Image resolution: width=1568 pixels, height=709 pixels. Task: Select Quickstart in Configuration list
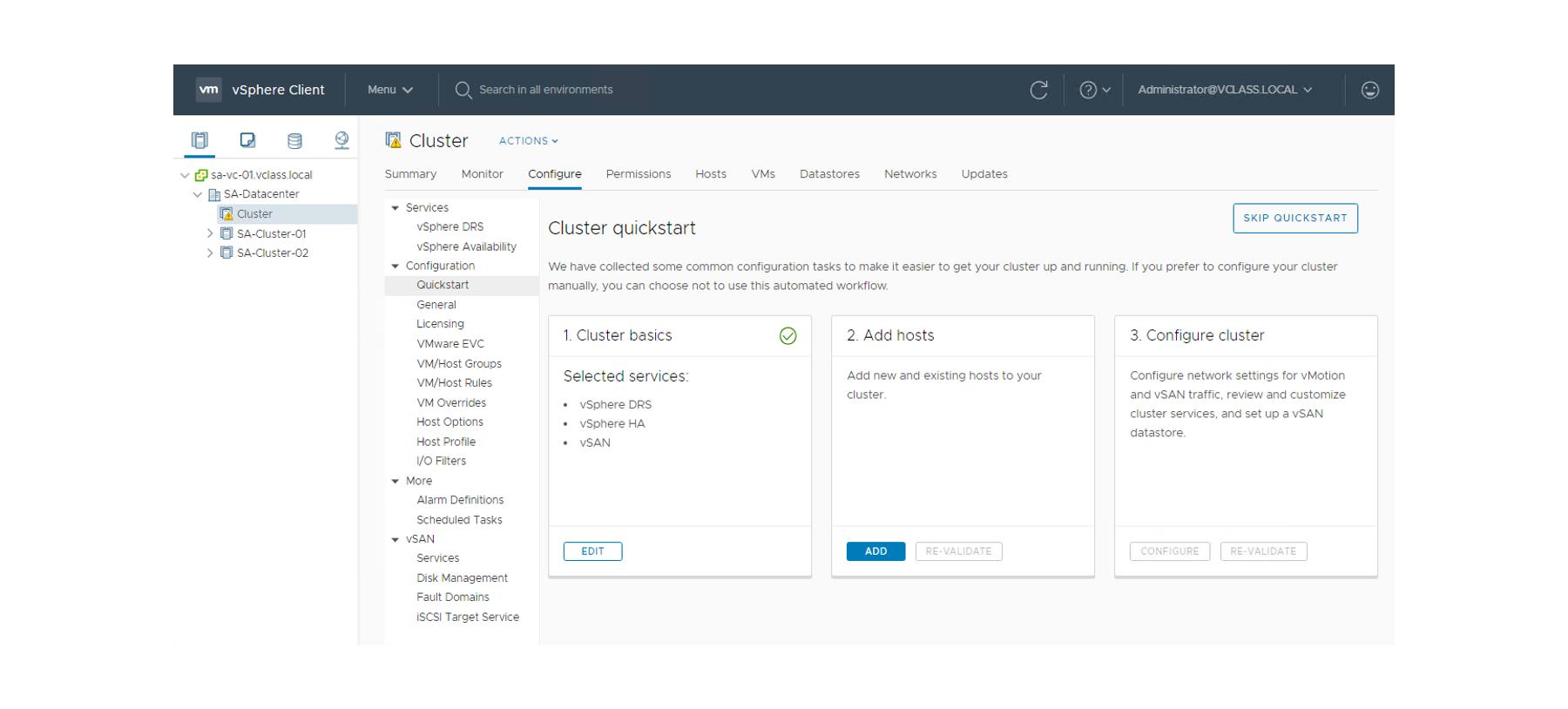(x=462, y=286)
